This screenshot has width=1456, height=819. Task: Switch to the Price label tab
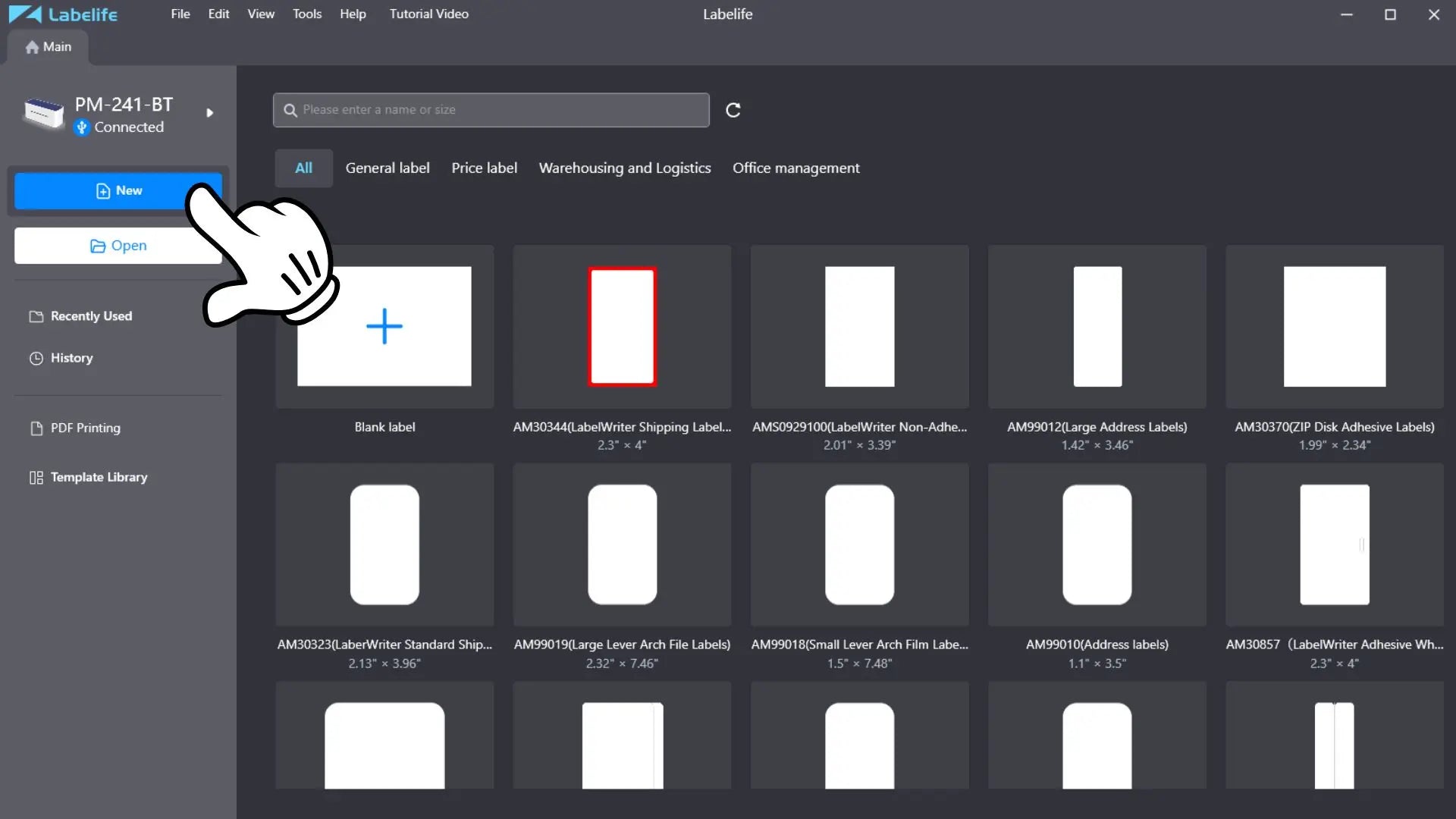click(484, 168)
